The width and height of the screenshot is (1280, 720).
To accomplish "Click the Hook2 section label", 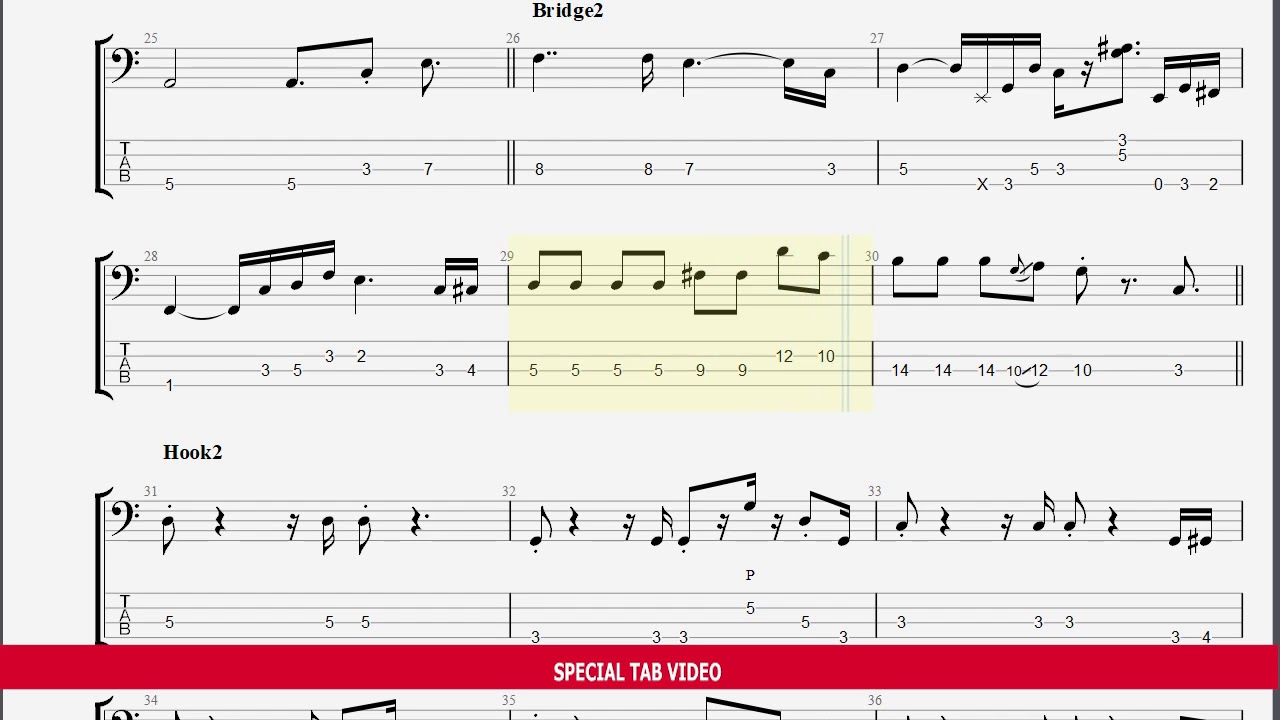I will tap(193, 453).
